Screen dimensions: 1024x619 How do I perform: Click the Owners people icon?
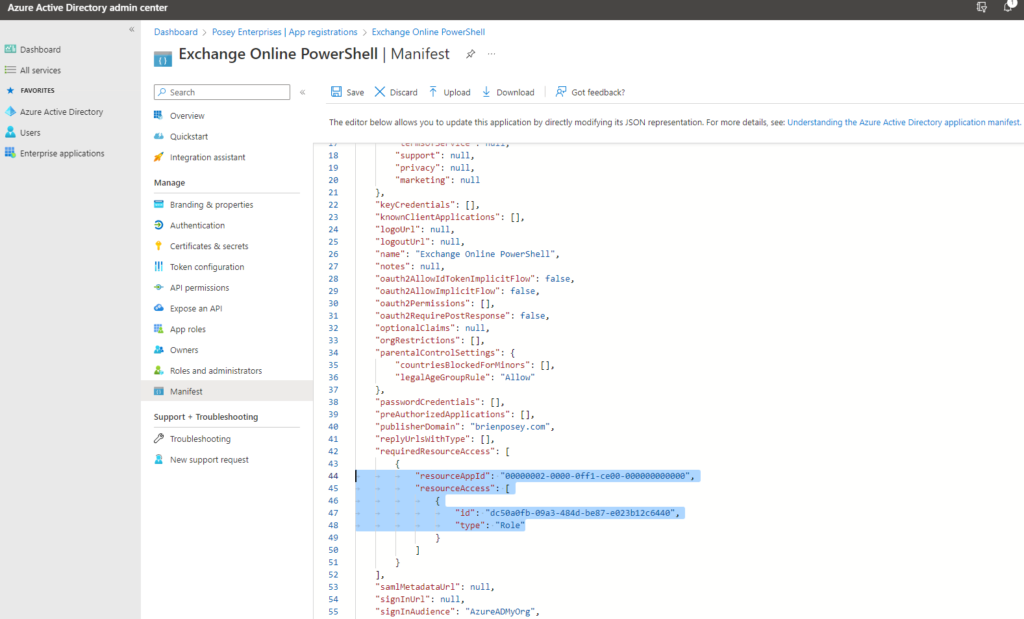(158, 349)
